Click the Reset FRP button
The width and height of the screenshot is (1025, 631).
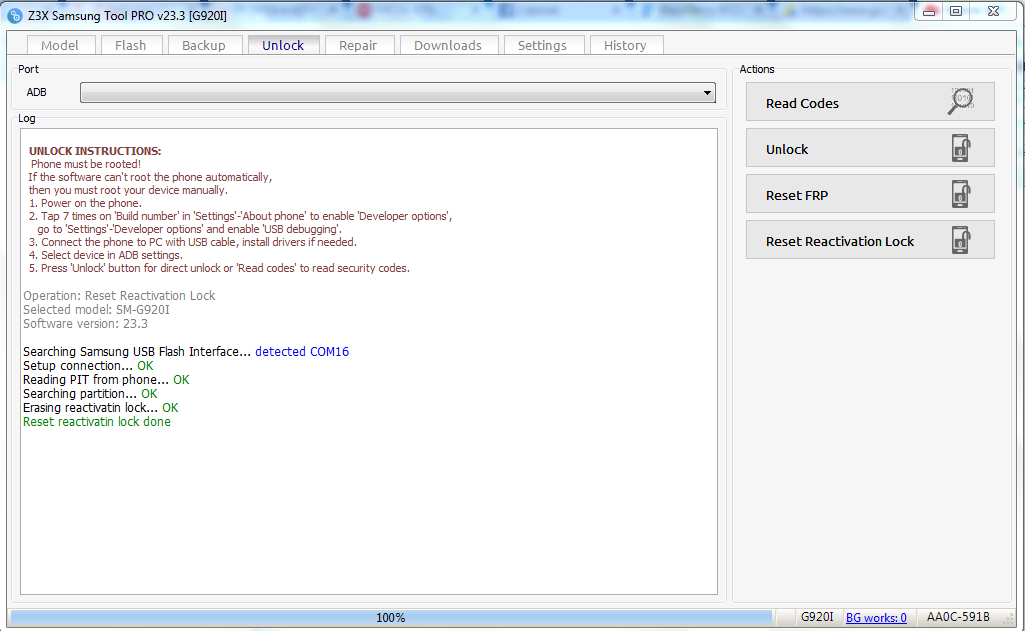pos(869,194)
